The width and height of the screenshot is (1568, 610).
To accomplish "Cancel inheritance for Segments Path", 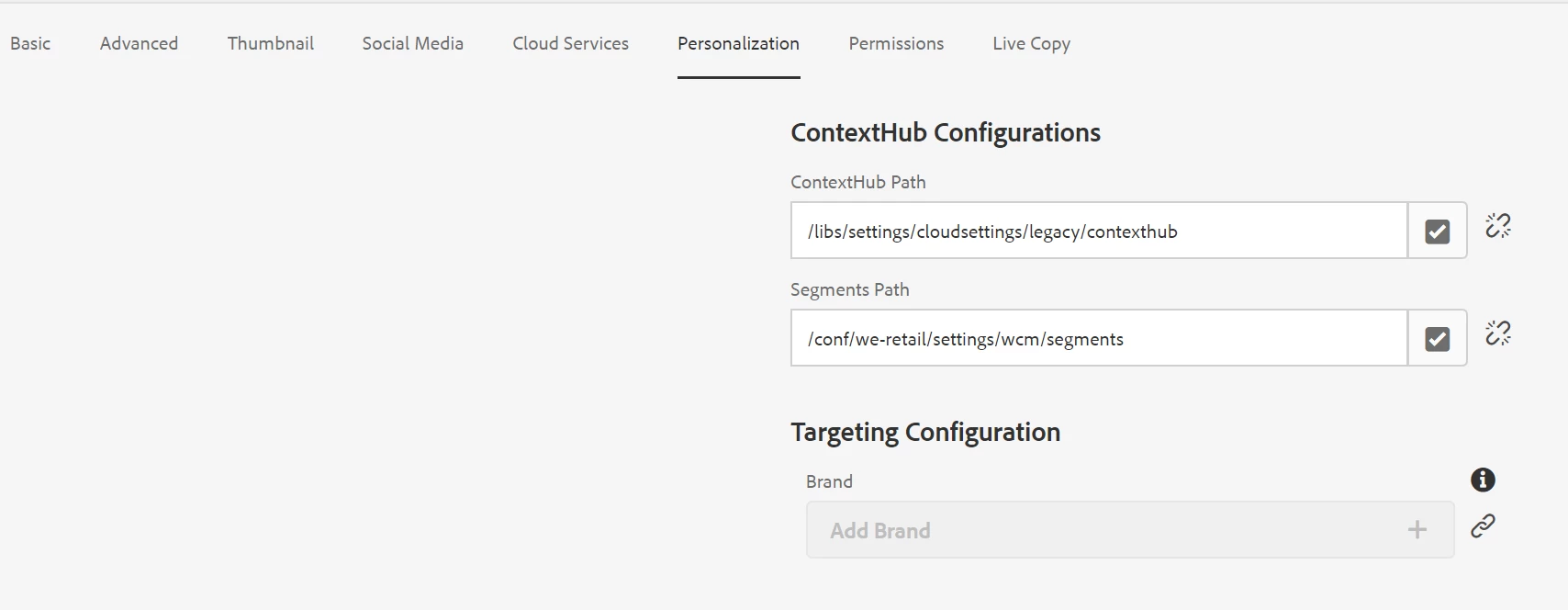I will click(x=1497, y=333).
